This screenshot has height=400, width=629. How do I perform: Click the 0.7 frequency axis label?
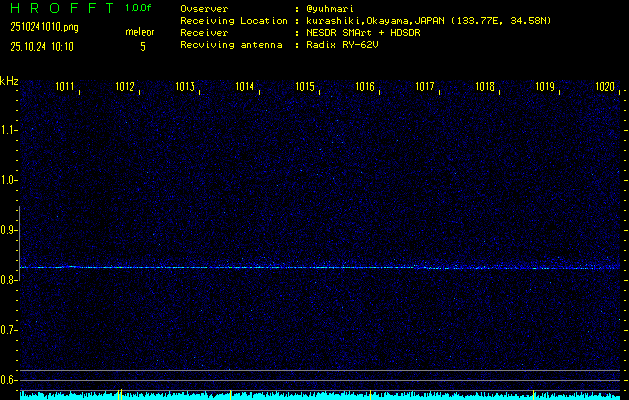(9, 330)
